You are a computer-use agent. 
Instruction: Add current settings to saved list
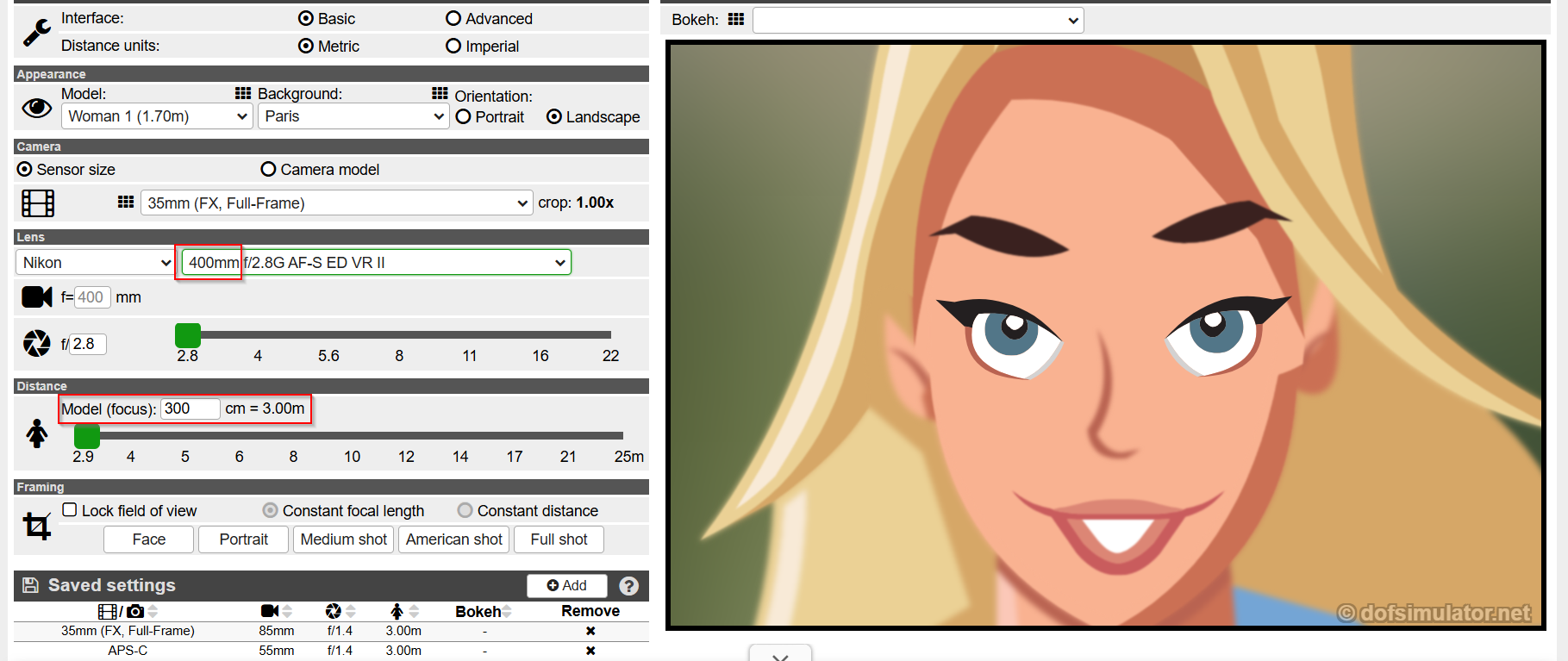pyautogui.click(x=567, y=586)
